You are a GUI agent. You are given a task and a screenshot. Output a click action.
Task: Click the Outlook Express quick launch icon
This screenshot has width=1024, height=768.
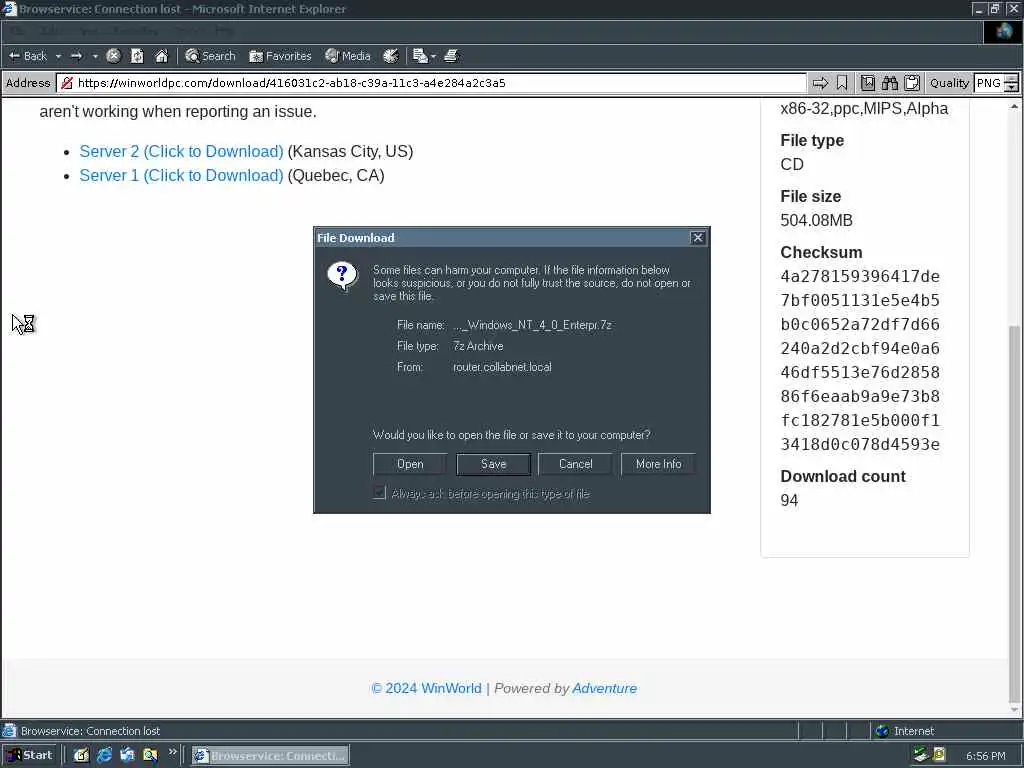[x=127, y=756]
